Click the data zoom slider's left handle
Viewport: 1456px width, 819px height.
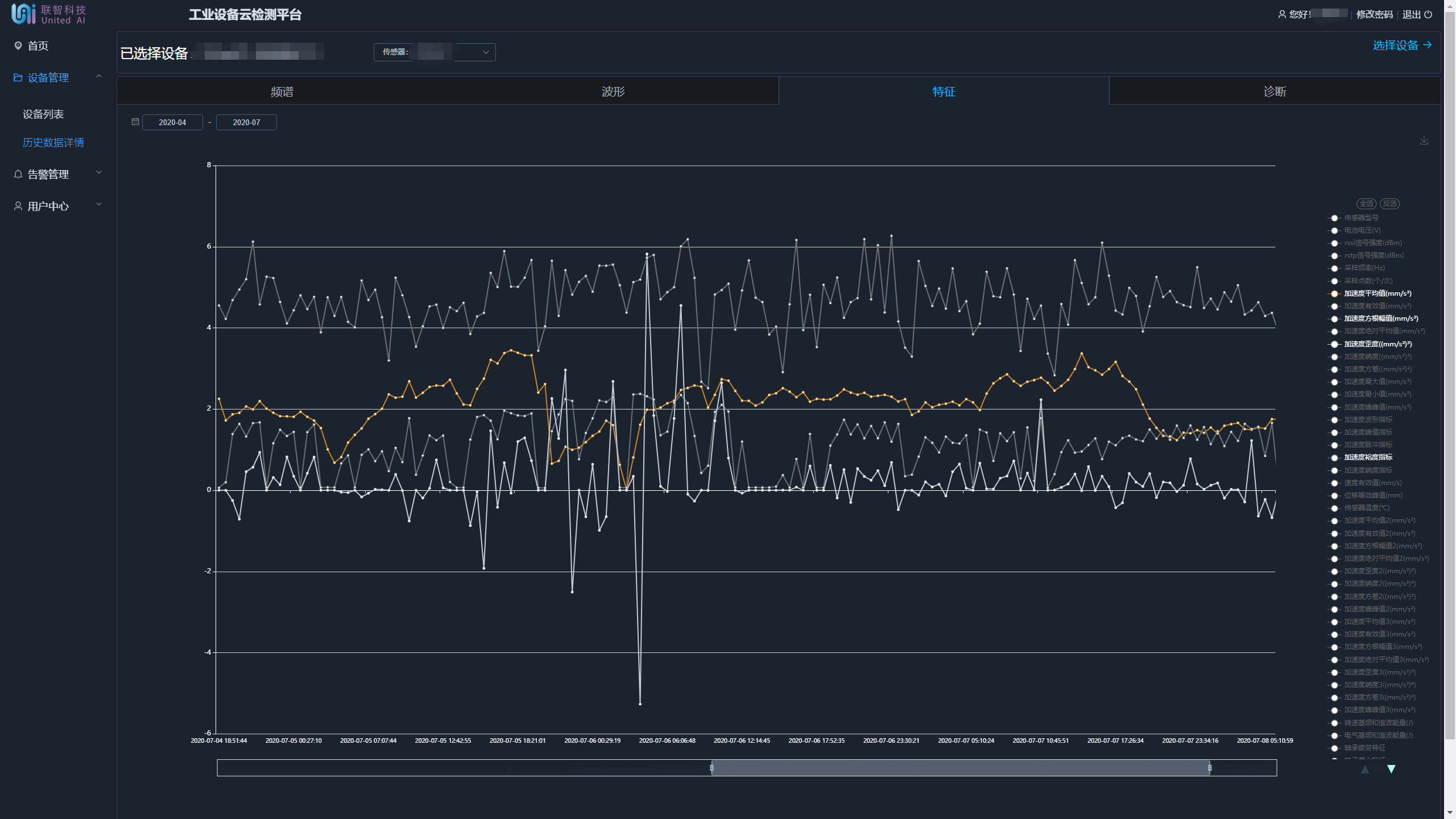[x=712, y=768]
